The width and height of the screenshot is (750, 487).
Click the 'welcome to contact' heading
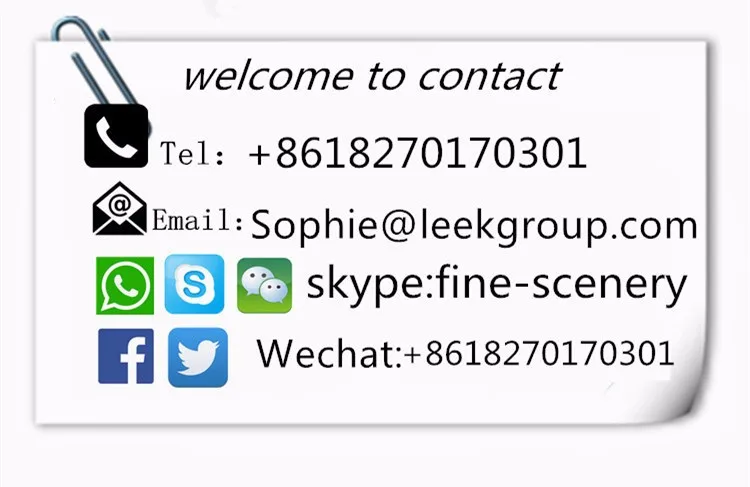[x=372, y=77]
